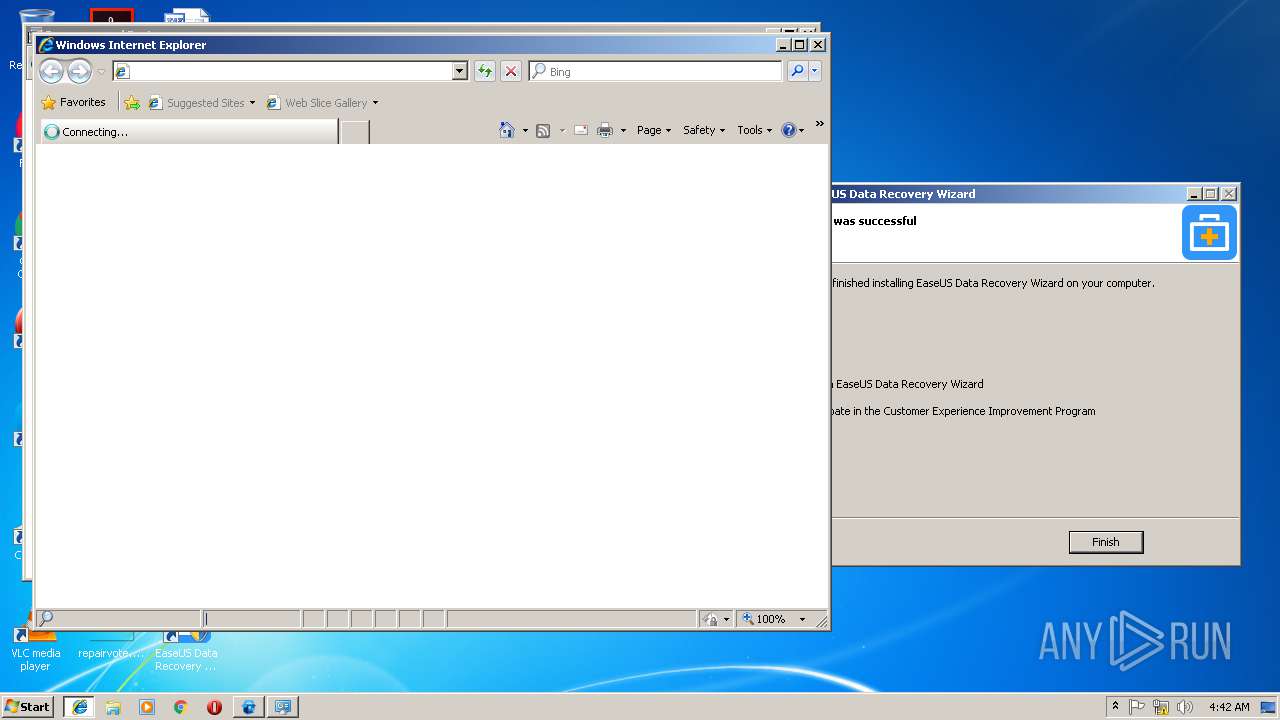Go back with the Back arrow button
Screen dimensions: 1280x720
[51, 71]
